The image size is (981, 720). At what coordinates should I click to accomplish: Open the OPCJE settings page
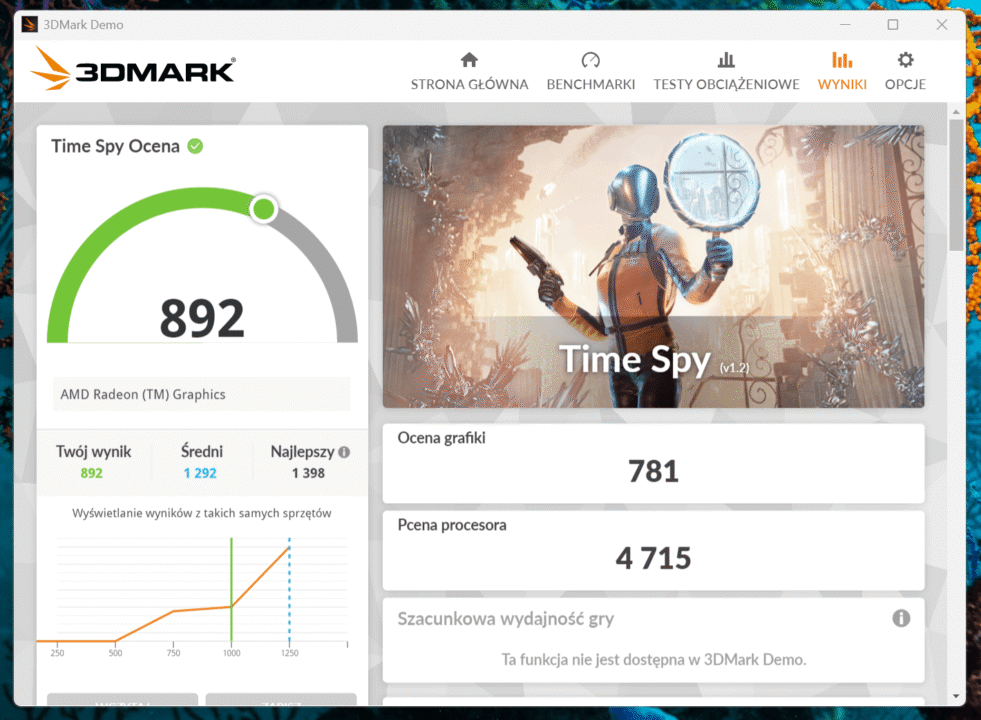click(x=905, y=70)
